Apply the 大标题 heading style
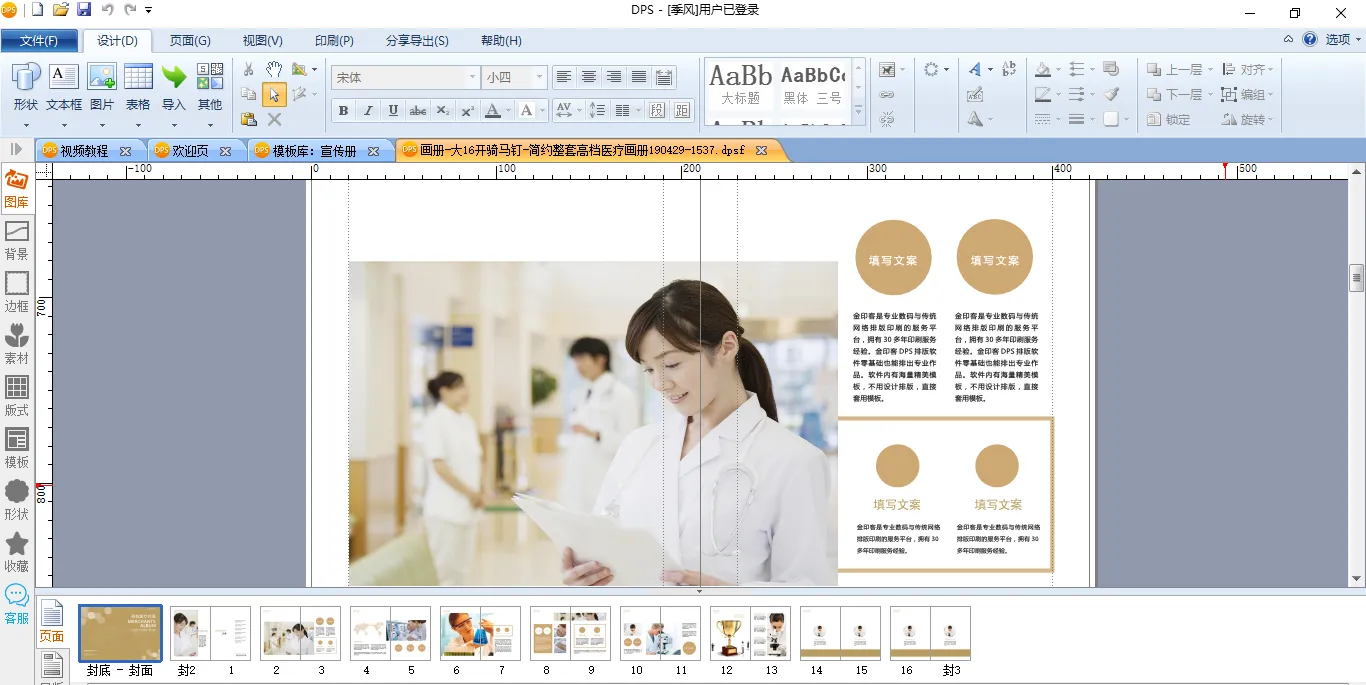This screenshot has height=685, width=1366. [741, 84]
